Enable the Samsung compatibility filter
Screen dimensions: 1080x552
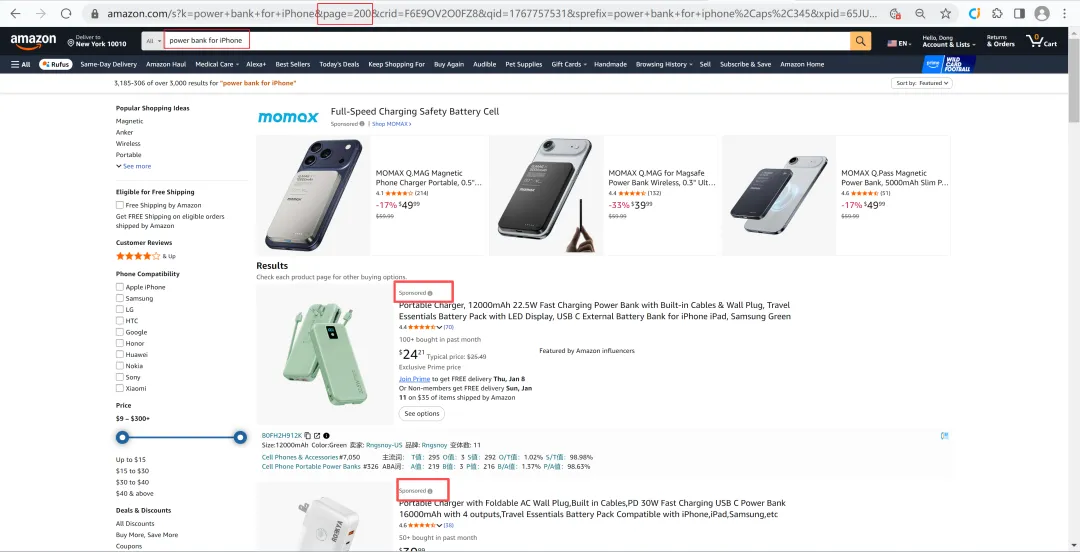click(120, 298)
